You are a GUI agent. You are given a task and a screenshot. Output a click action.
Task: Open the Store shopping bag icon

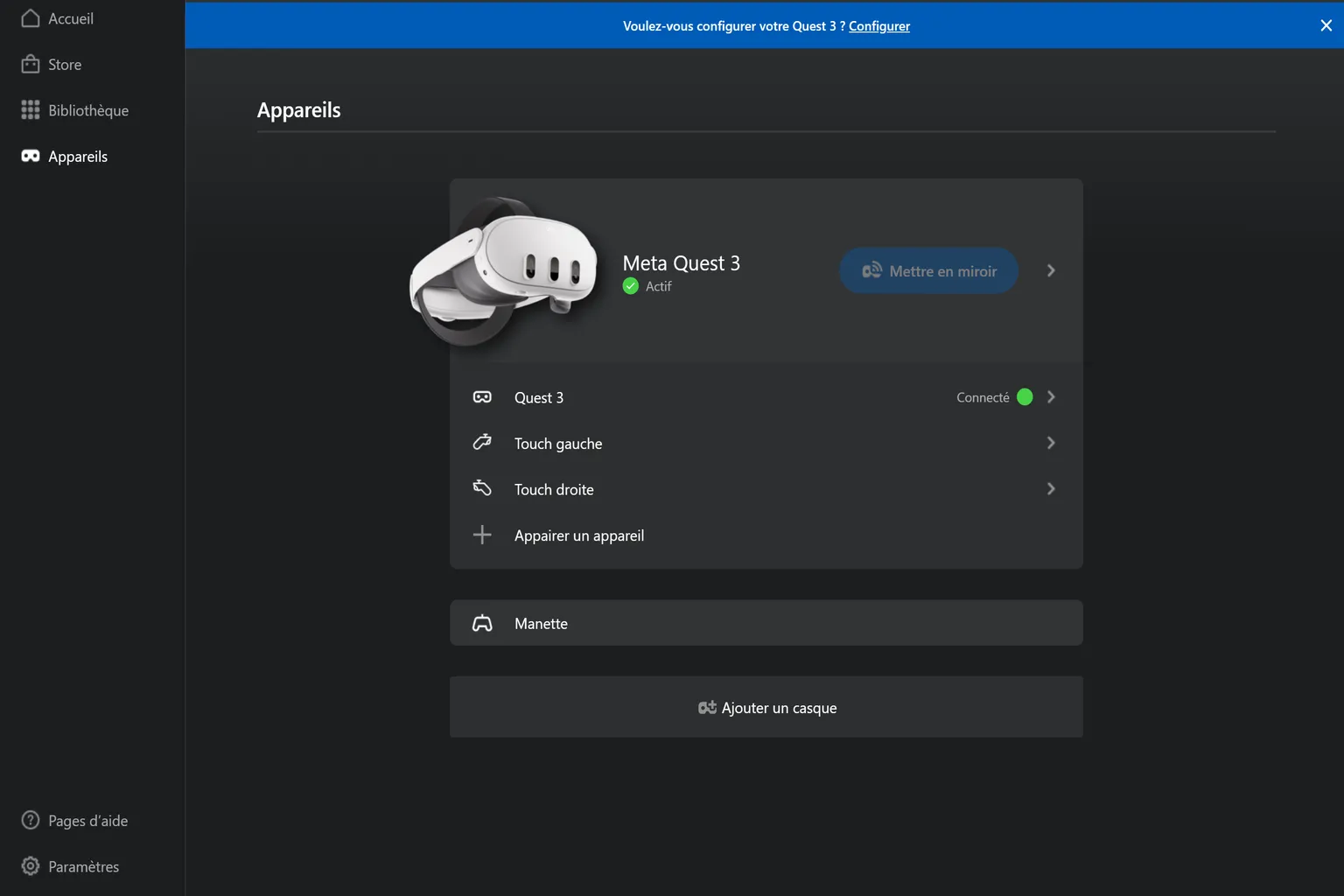(x=31, y=64)
